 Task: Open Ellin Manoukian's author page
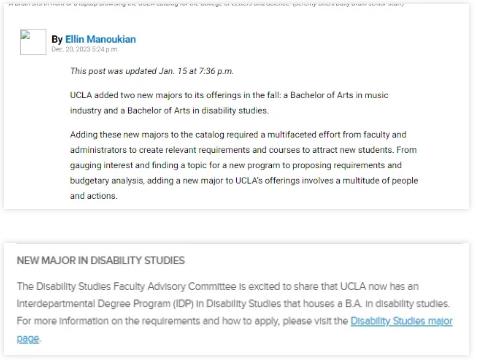click(x=100, y=39)
